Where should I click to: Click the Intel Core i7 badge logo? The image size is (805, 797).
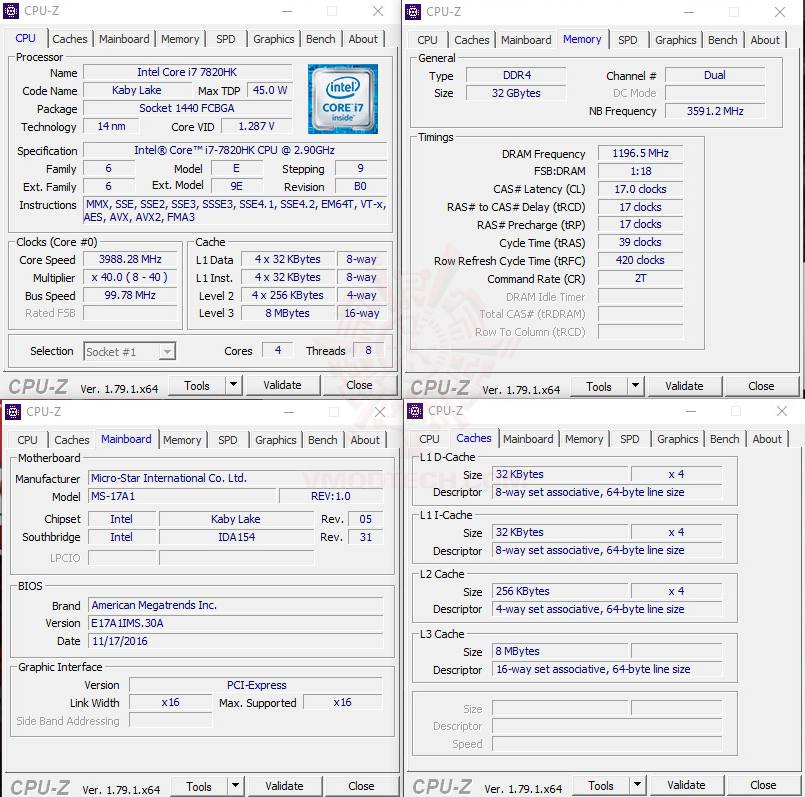pos(343,99)
